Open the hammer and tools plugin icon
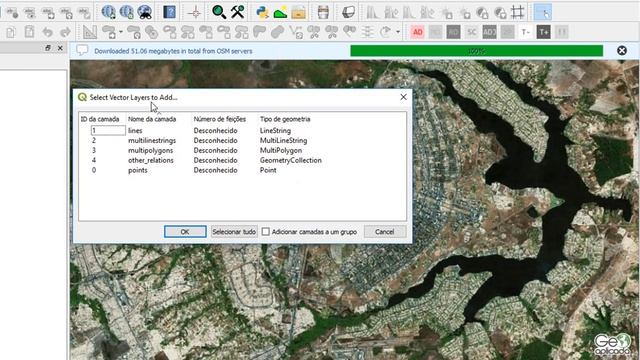 238,12
